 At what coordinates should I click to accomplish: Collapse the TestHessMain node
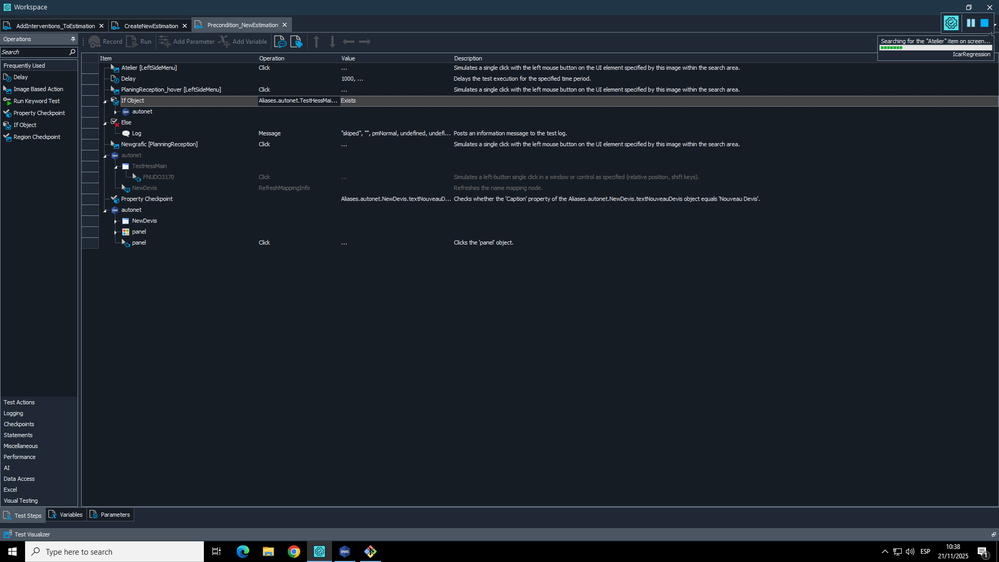point(116,167)
